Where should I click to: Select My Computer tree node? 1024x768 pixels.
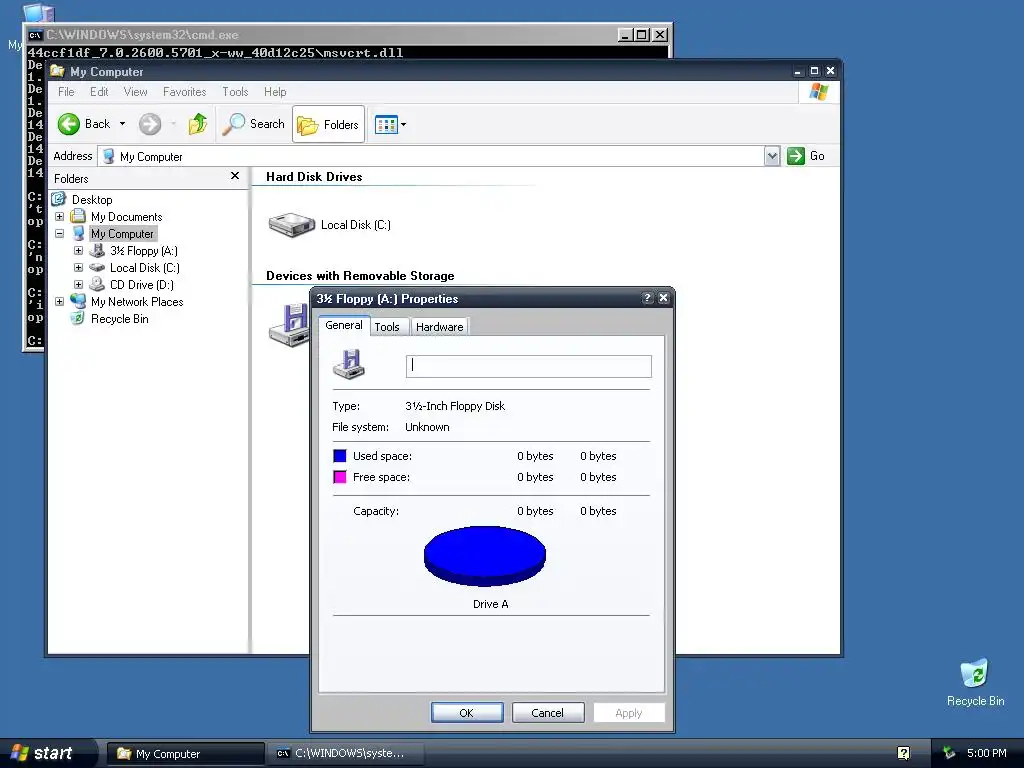click(x=122, y=234)
